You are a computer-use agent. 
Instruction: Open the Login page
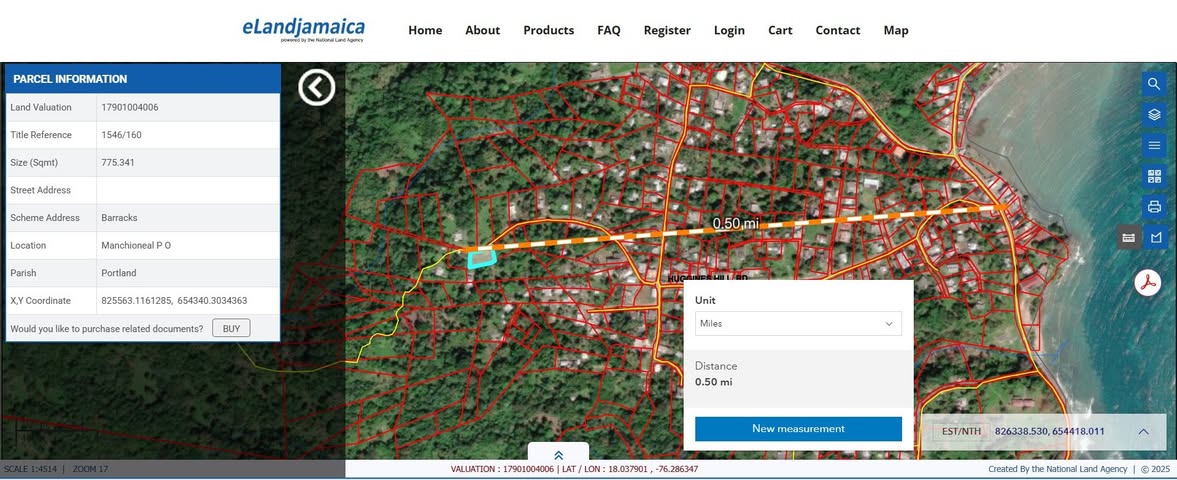(729, 30)
